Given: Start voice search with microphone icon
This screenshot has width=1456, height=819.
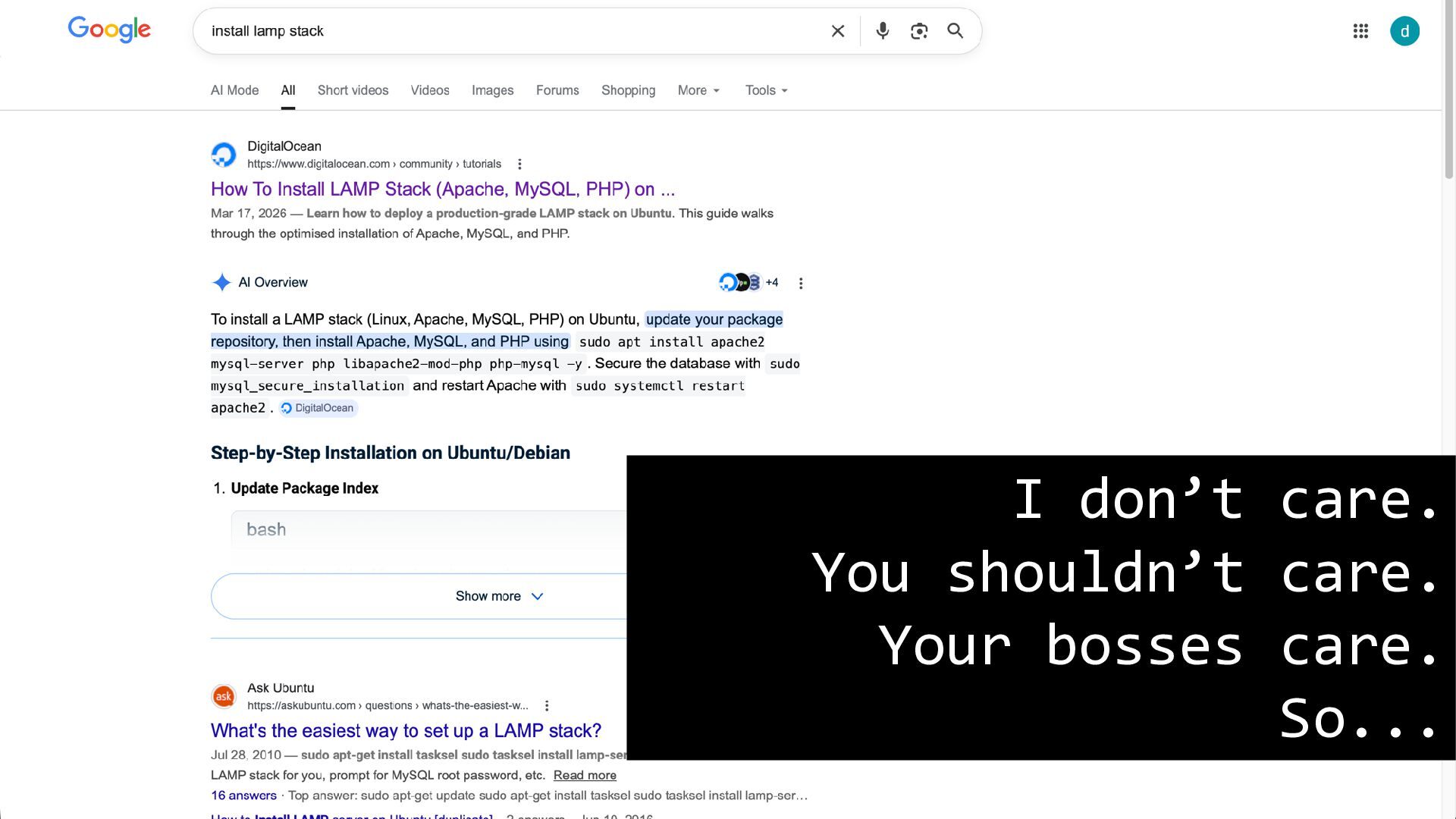Looking at the screenshot, I should [882, 31].
